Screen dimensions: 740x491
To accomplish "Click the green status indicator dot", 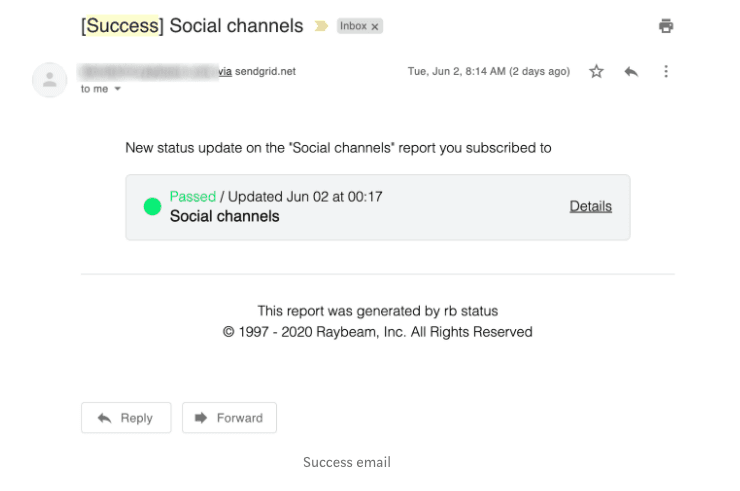I will point(152,206).
